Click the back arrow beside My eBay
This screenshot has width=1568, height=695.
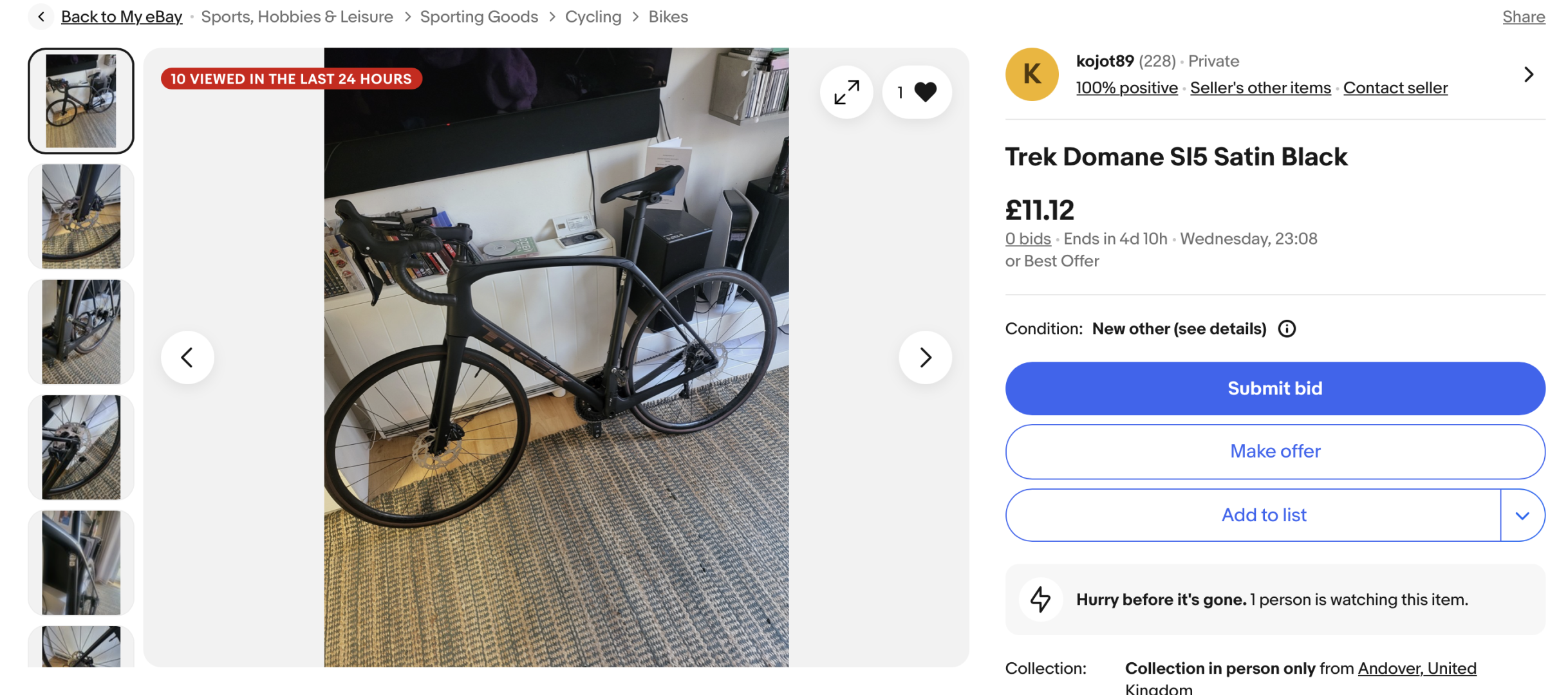click(41, 17)
